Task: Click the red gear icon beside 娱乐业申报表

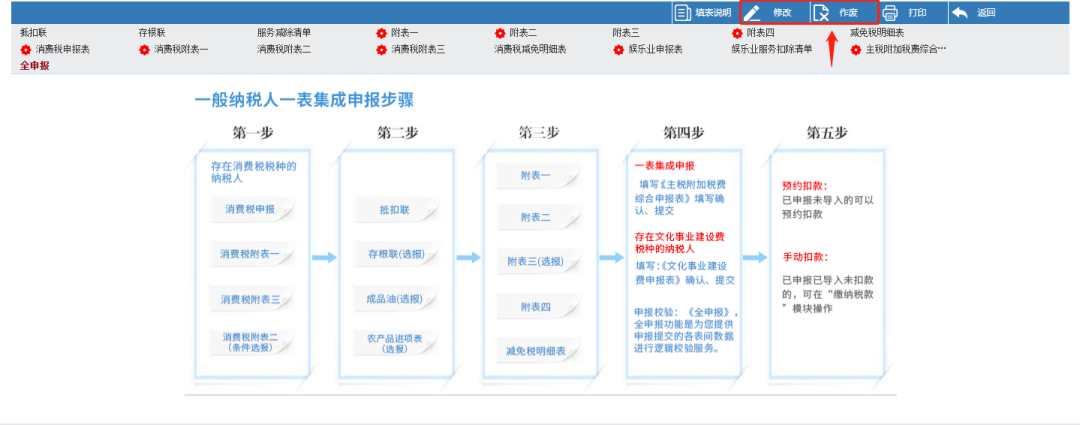Action: (x=619, y=50)
